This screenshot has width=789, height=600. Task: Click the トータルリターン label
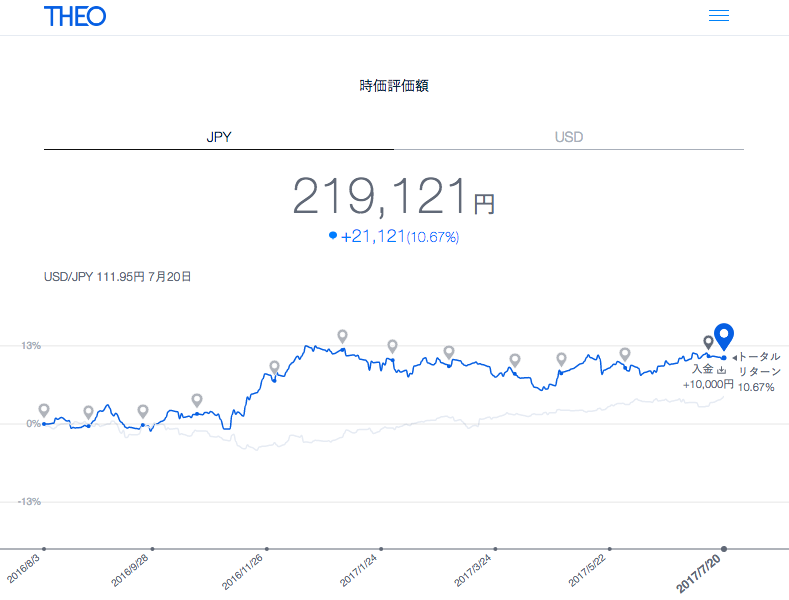(x=758, y=363)
